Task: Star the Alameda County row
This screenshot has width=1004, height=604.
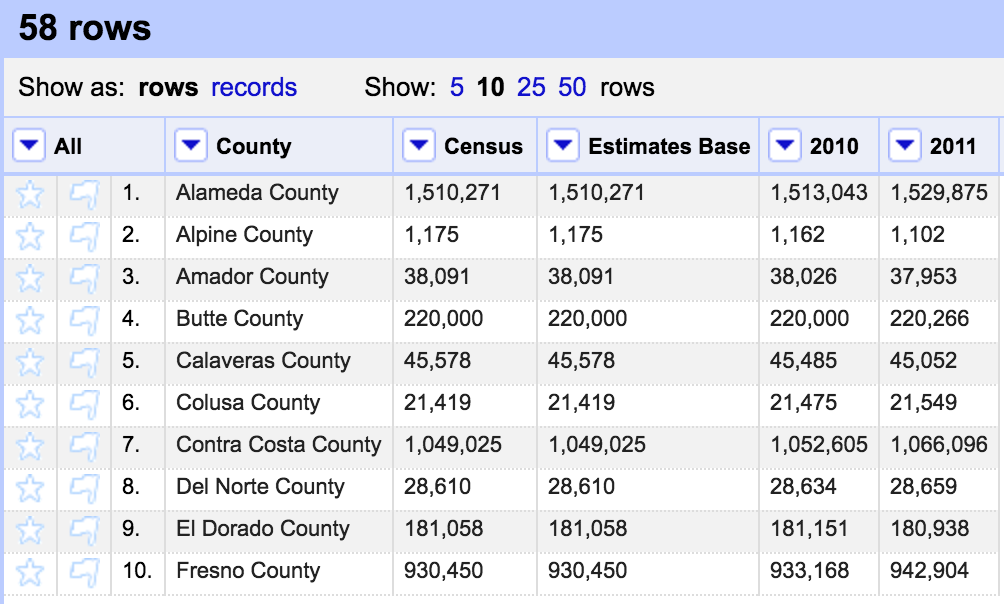Action: coord(31,194)
